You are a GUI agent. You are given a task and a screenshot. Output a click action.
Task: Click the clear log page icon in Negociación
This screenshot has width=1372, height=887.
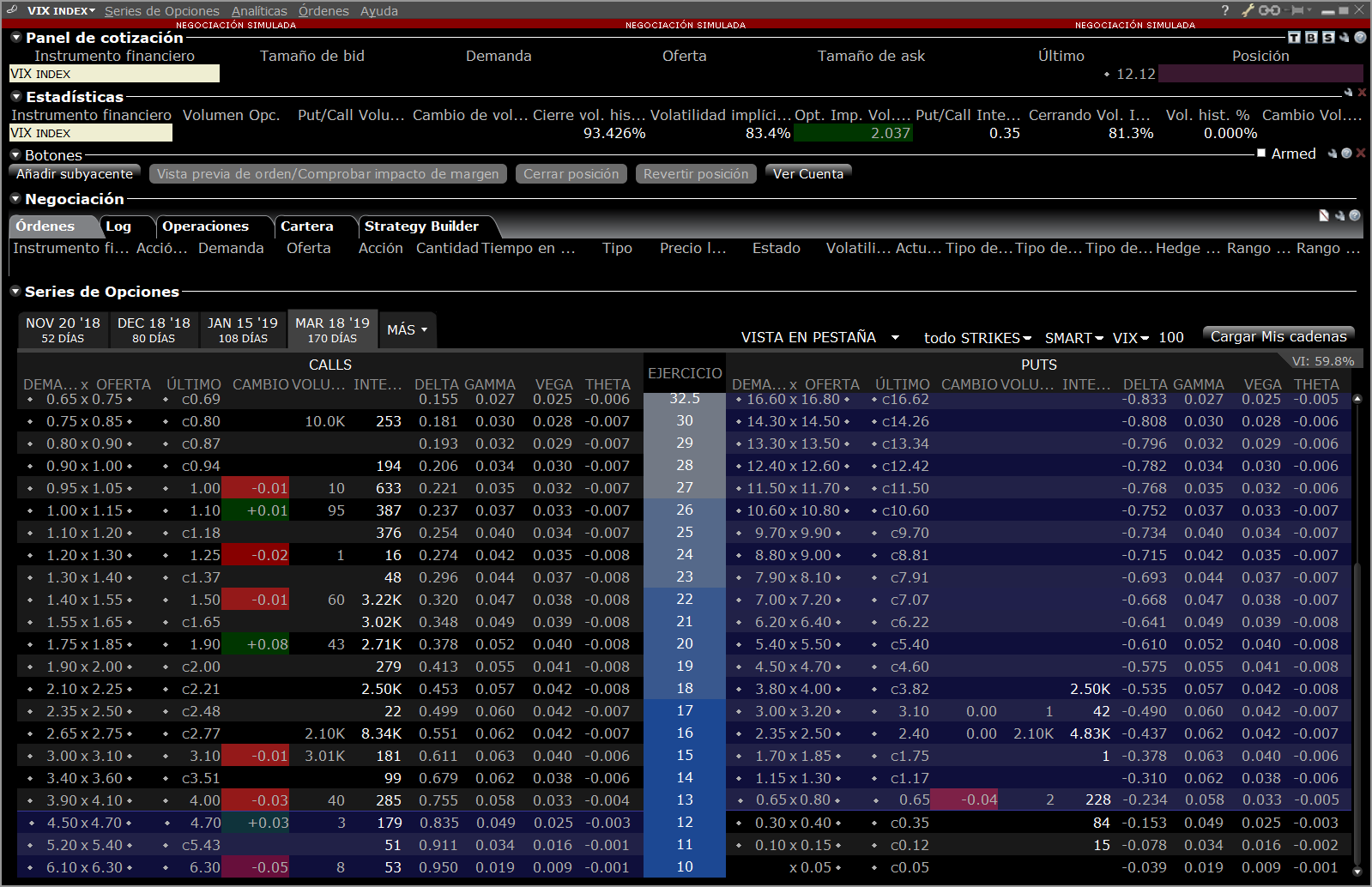pyautogui.click(x=1324, y=215)
